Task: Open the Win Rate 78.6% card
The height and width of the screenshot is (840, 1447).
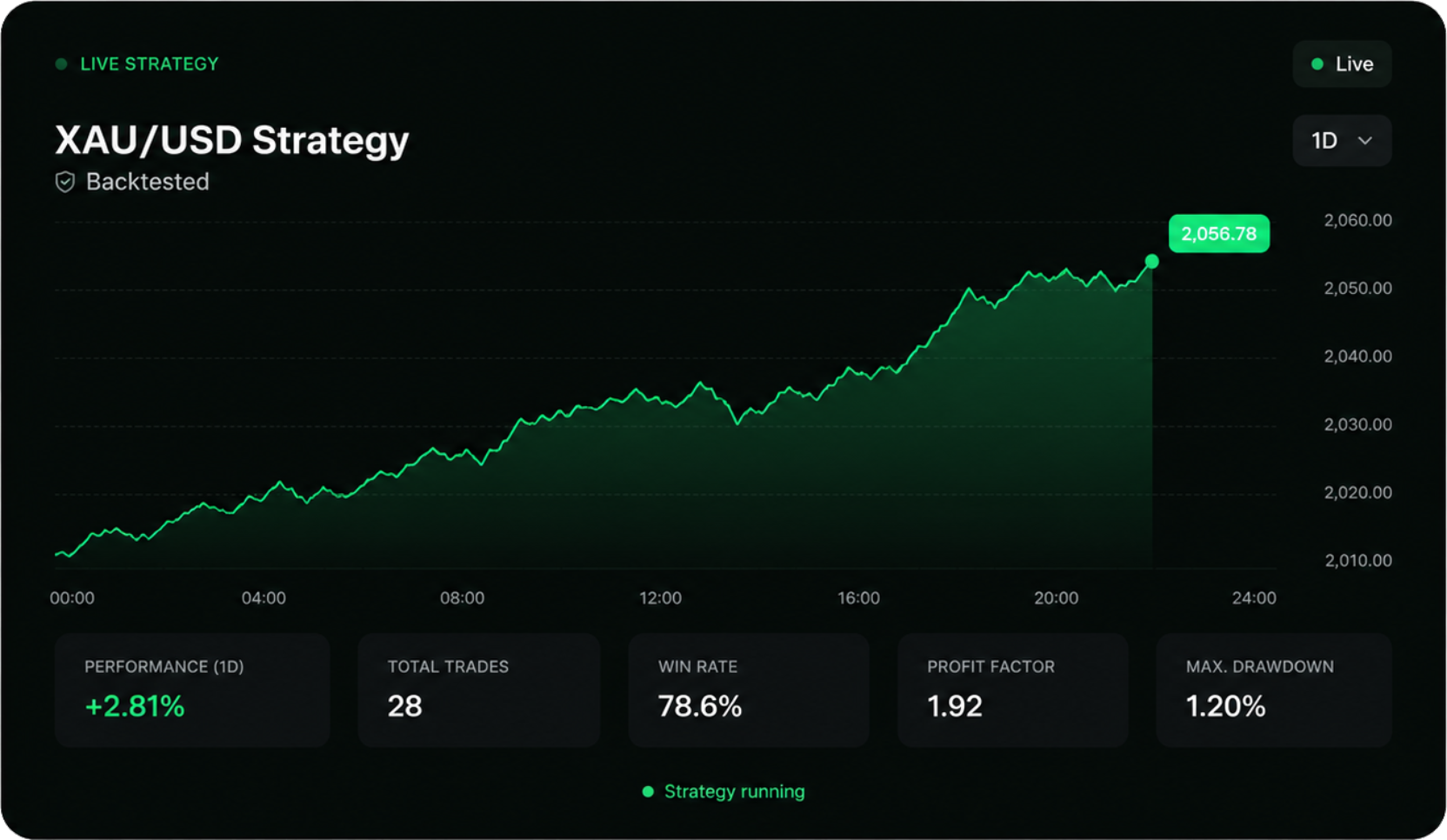Action: point(749,690)
